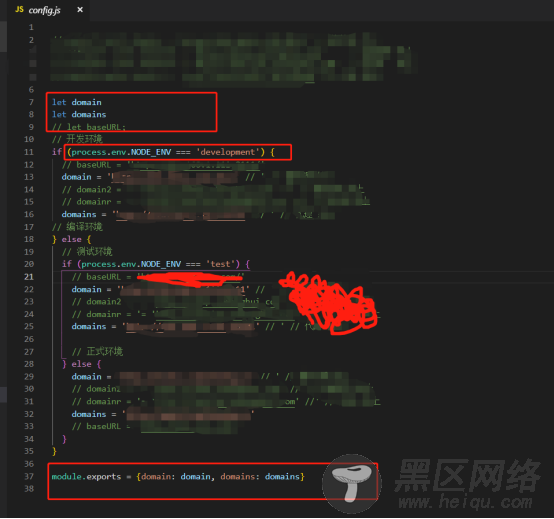Viewport: 554px width, 519px height.
Task: Place cursor on 'let domains' line
Action: pos(79,114)
